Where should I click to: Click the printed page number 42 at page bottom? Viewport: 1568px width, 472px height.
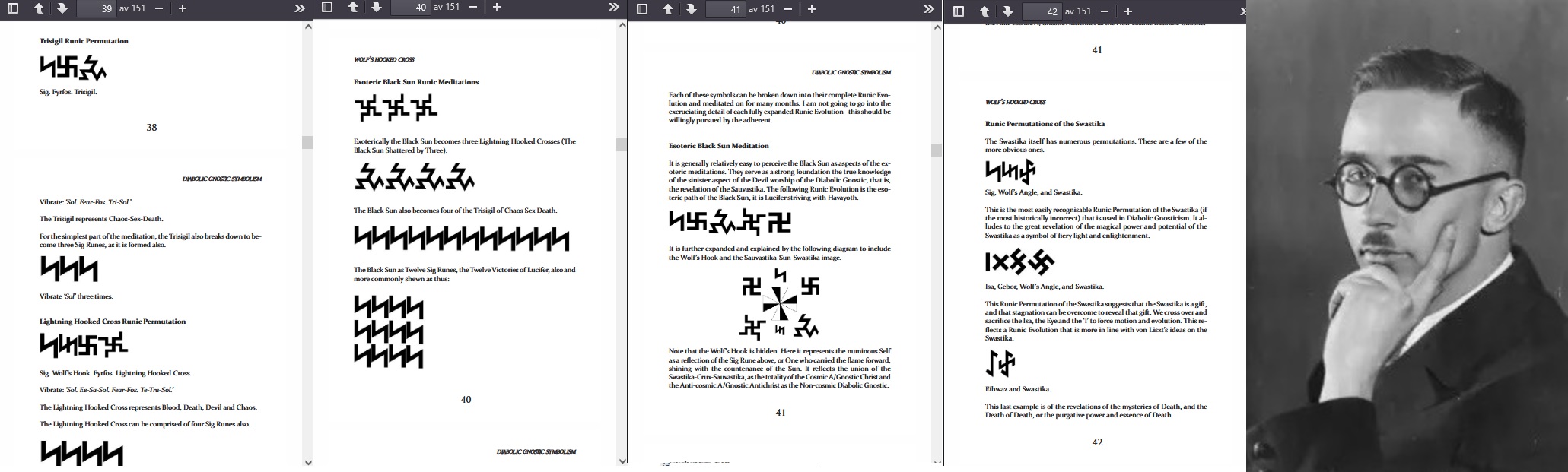coord(1097,442)
